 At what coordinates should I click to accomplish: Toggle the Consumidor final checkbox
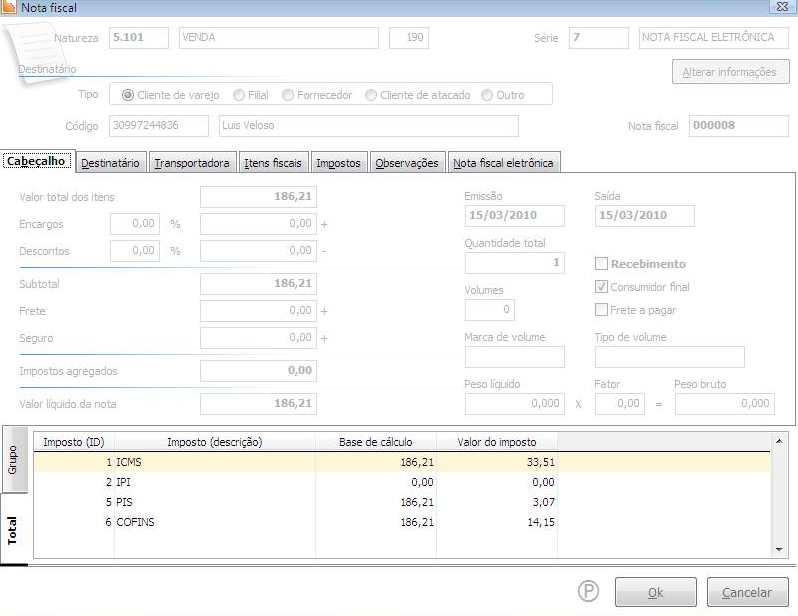point(602,287)
